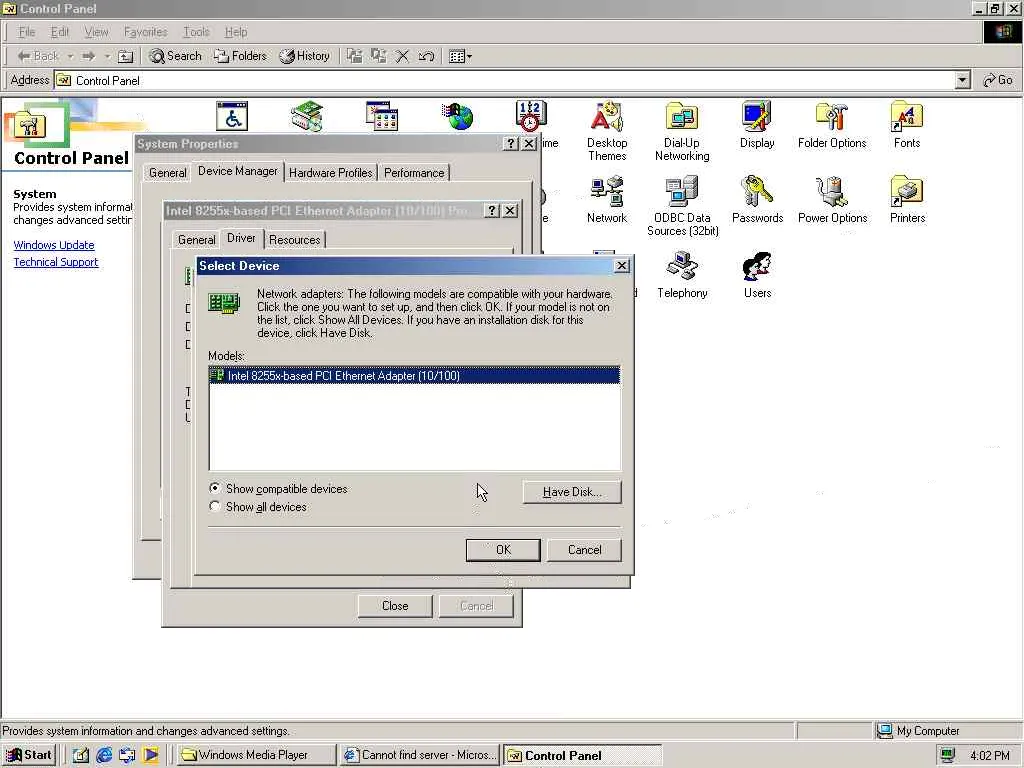
Task: Click the help question button in Select adapter properties
Action: [x=492, y=210]
